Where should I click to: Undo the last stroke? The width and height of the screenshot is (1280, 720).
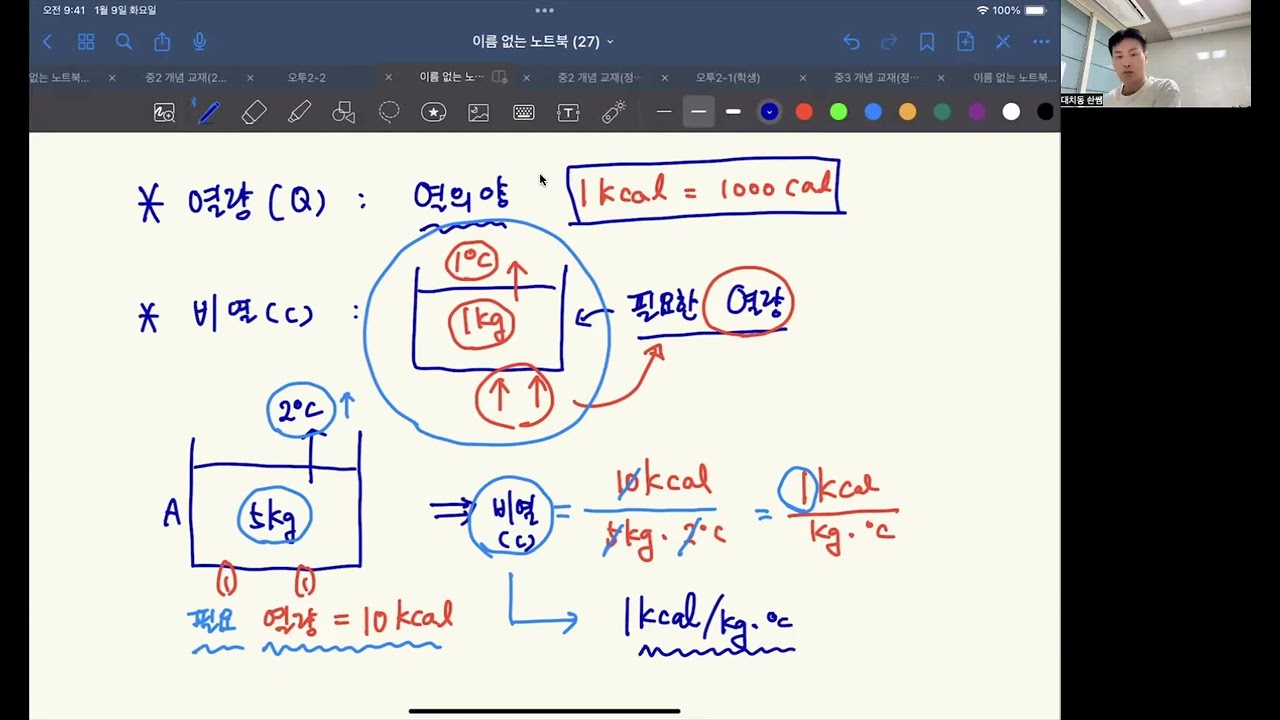[851, 42]
